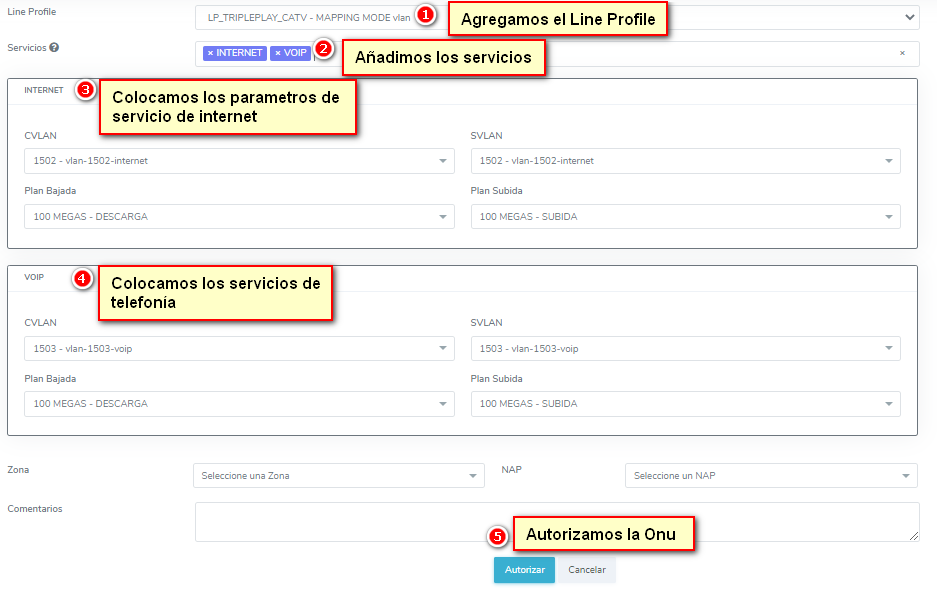Open the VOIP CVLAN dropdown
Image resolution: width=937 pixels, height=595 pixels.
click(239, 349)
